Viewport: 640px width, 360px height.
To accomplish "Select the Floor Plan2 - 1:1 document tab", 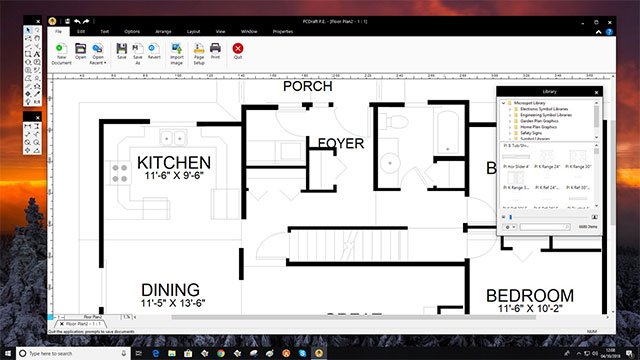I will pos(81,324).
